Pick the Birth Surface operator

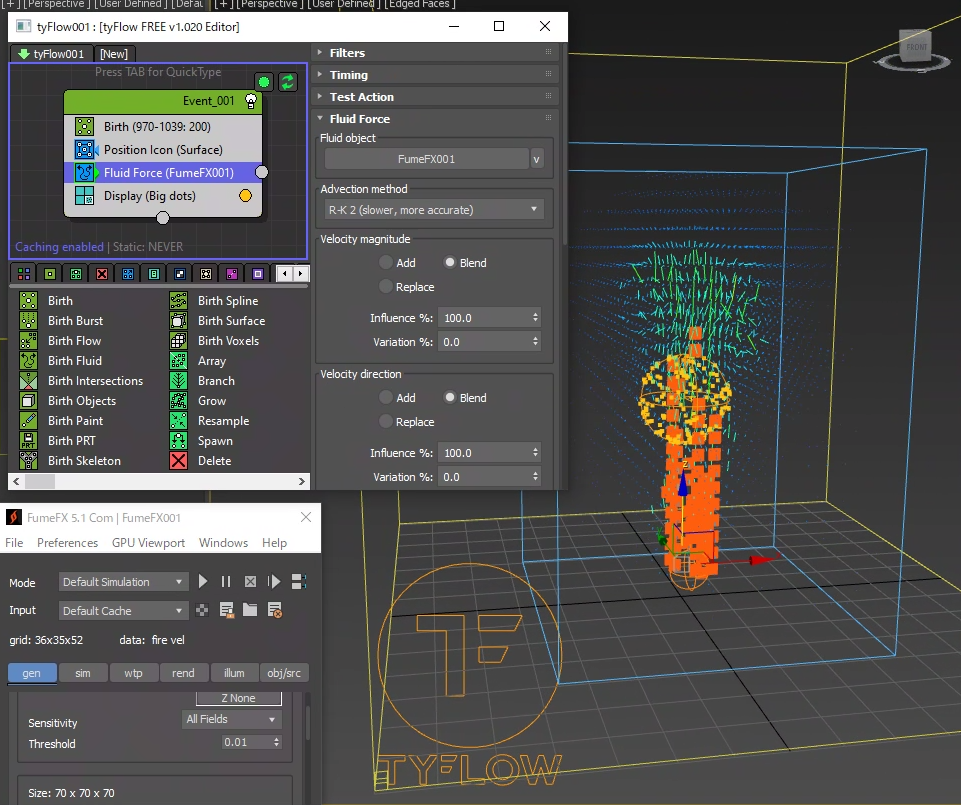[x=218, y=321]
